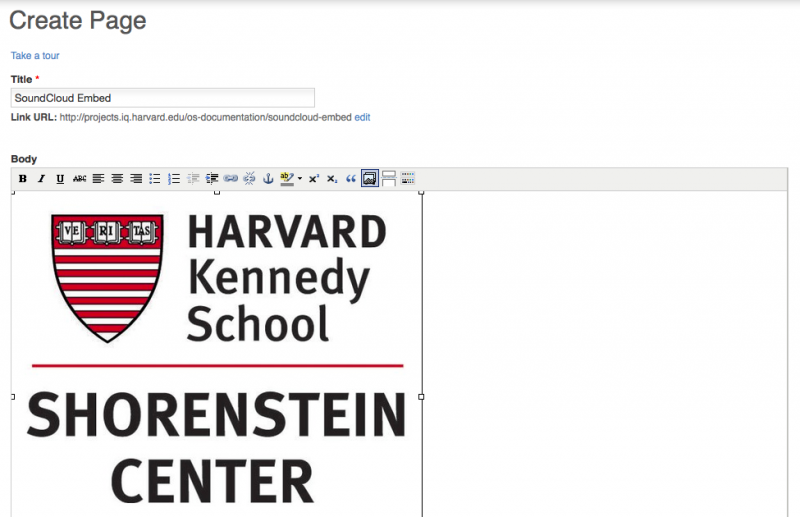The width and height of the screenshot is (800, 517).
Task: Click the outdent icon
Action: (193, 179)
